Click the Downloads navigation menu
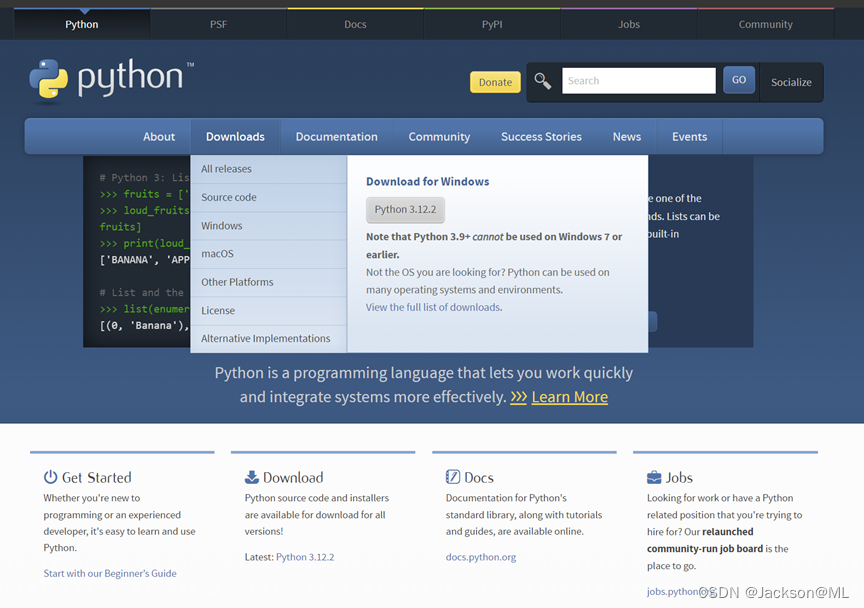864x608 pixels. [x=235, y=137]
